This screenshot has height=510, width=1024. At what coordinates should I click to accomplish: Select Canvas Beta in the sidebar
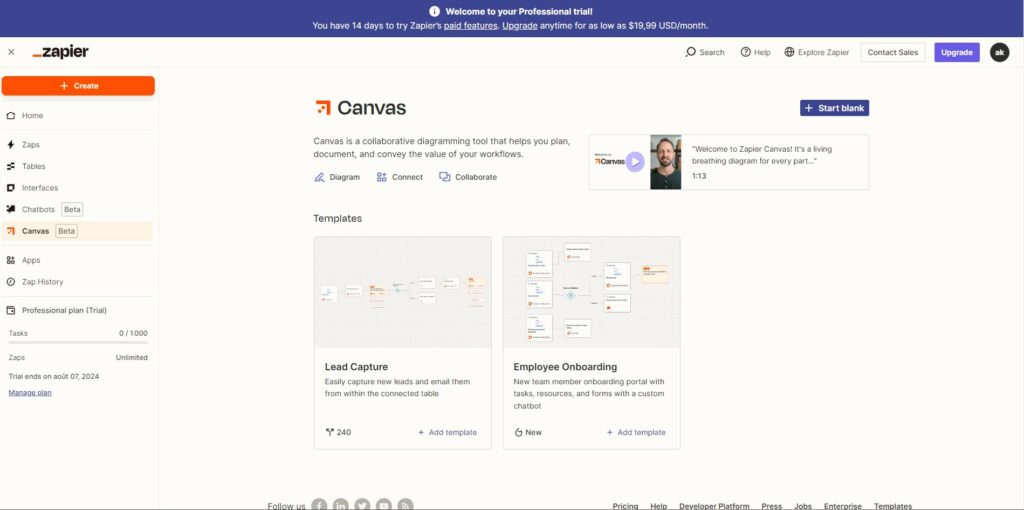click(x=78, y=231)
